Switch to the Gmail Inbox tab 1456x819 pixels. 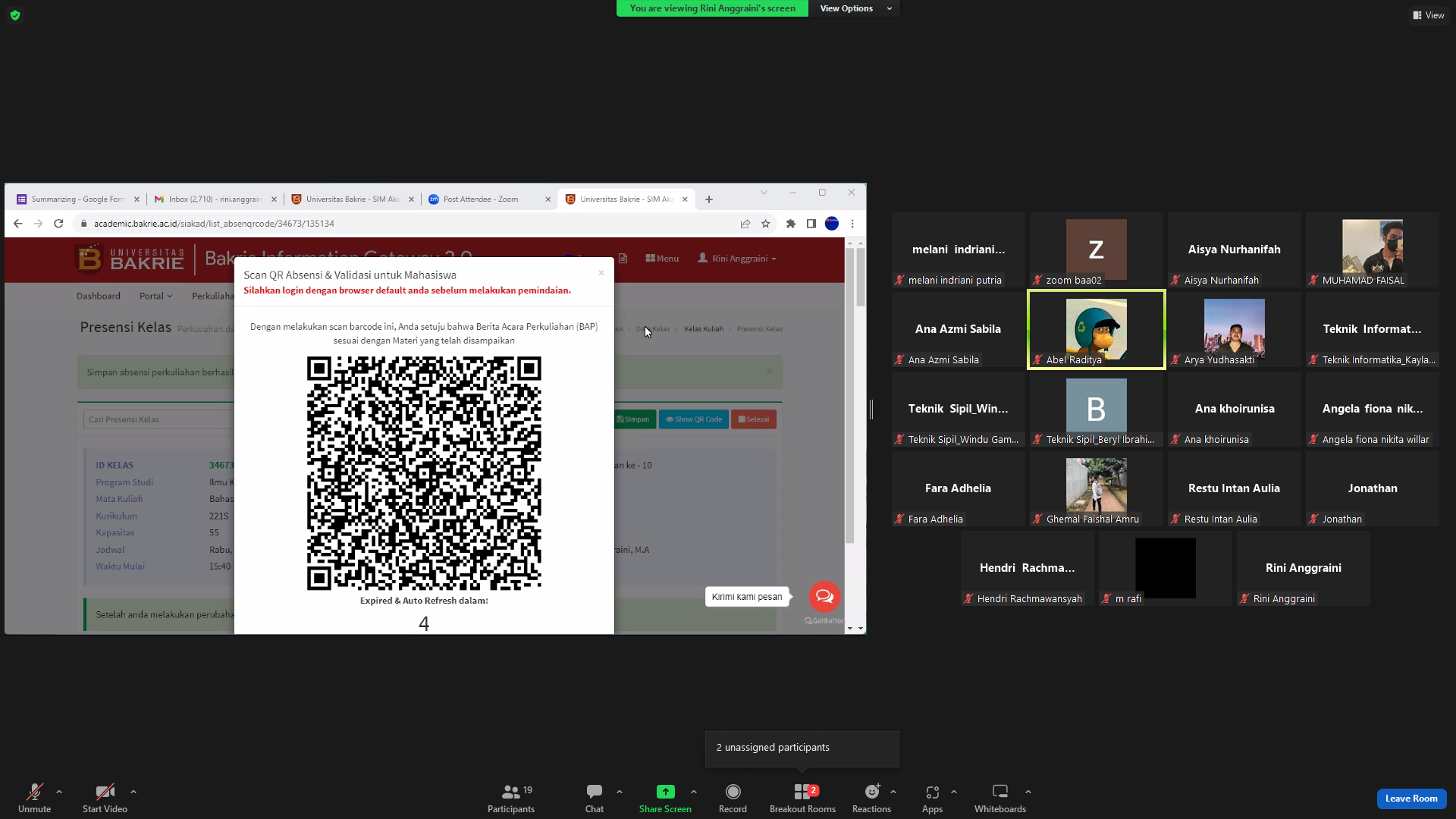(x=215, y=199)
